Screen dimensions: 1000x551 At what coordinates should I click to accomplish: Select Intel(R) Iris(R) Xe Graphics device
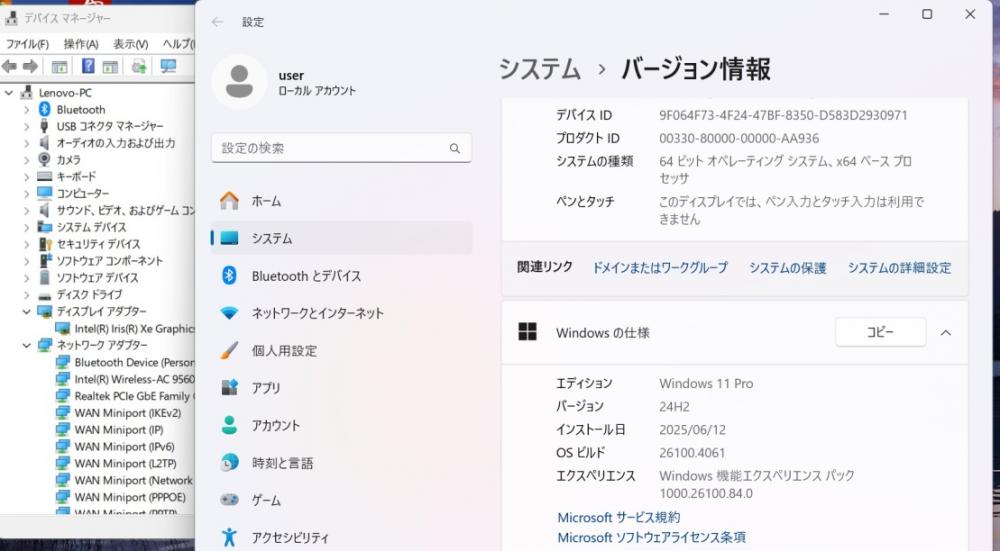click(134, 328)
